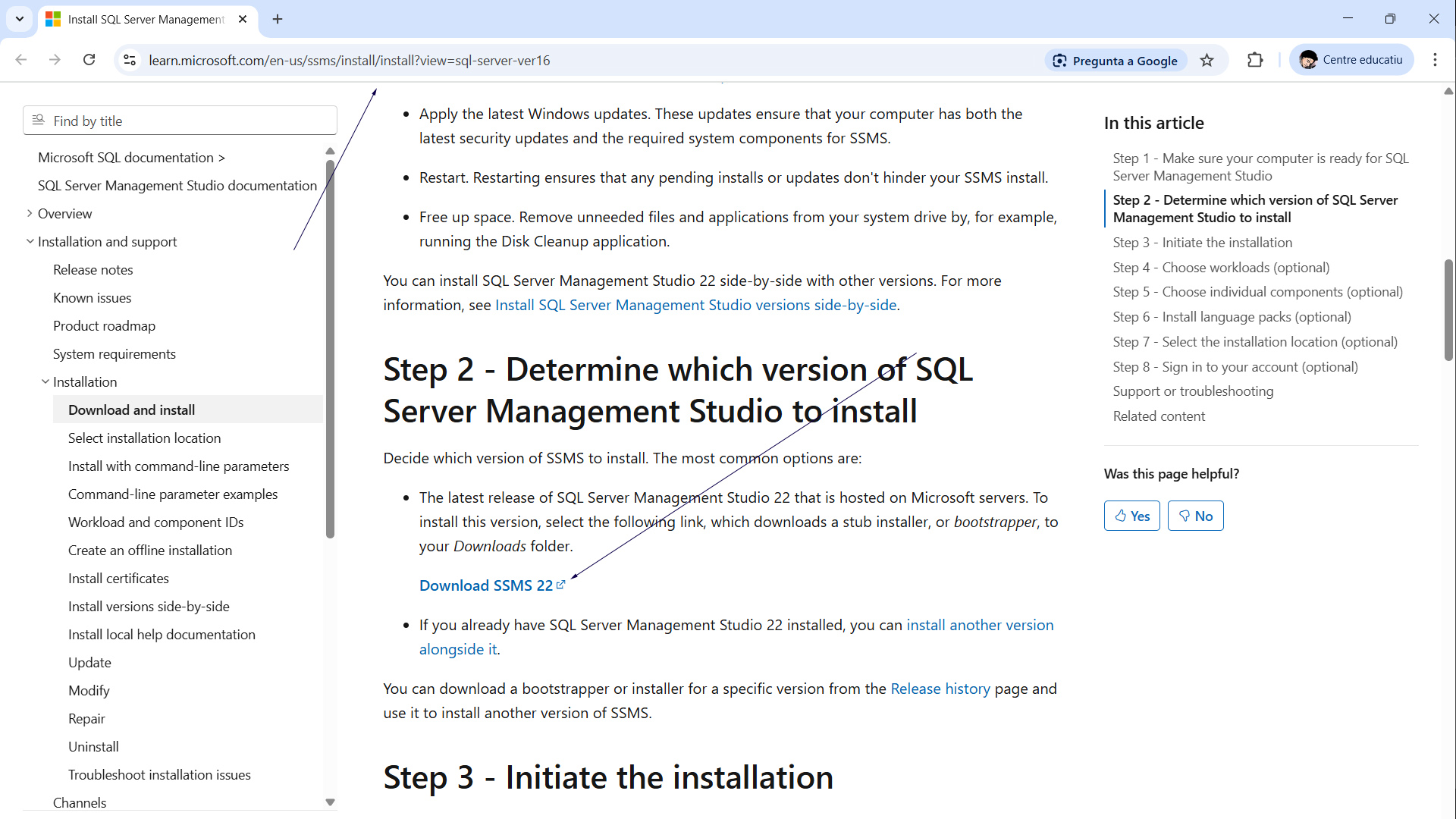The height and width of the screenshot is (819, 1456).
Task: Open the browser extensions puzzle icon
Action: 1255,60
